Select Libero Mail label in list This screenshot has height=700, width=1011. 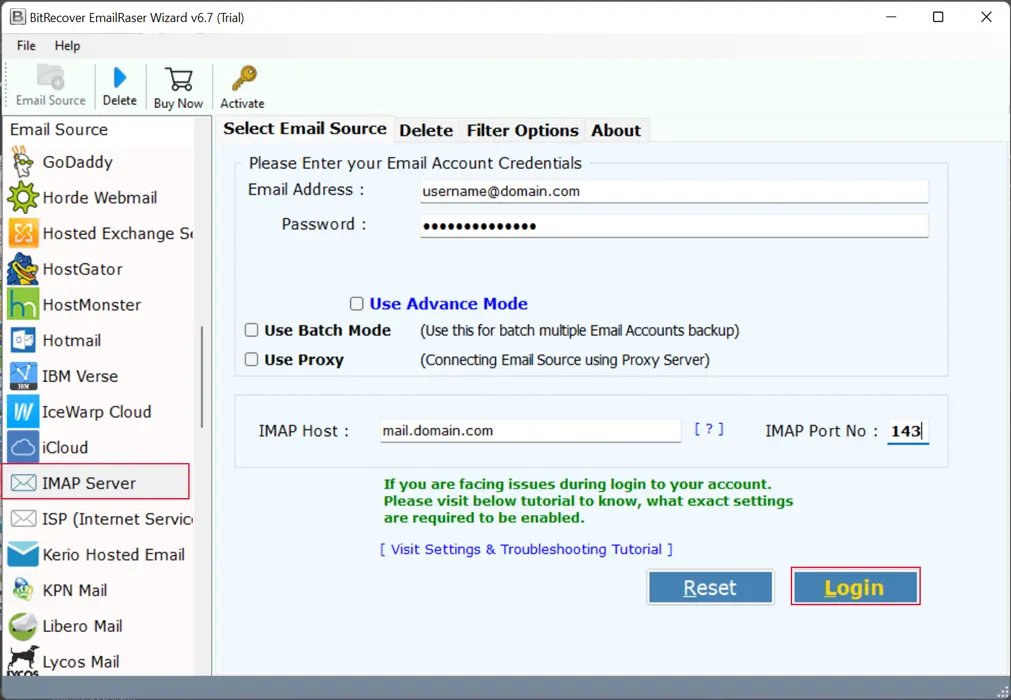pos(83,625)
